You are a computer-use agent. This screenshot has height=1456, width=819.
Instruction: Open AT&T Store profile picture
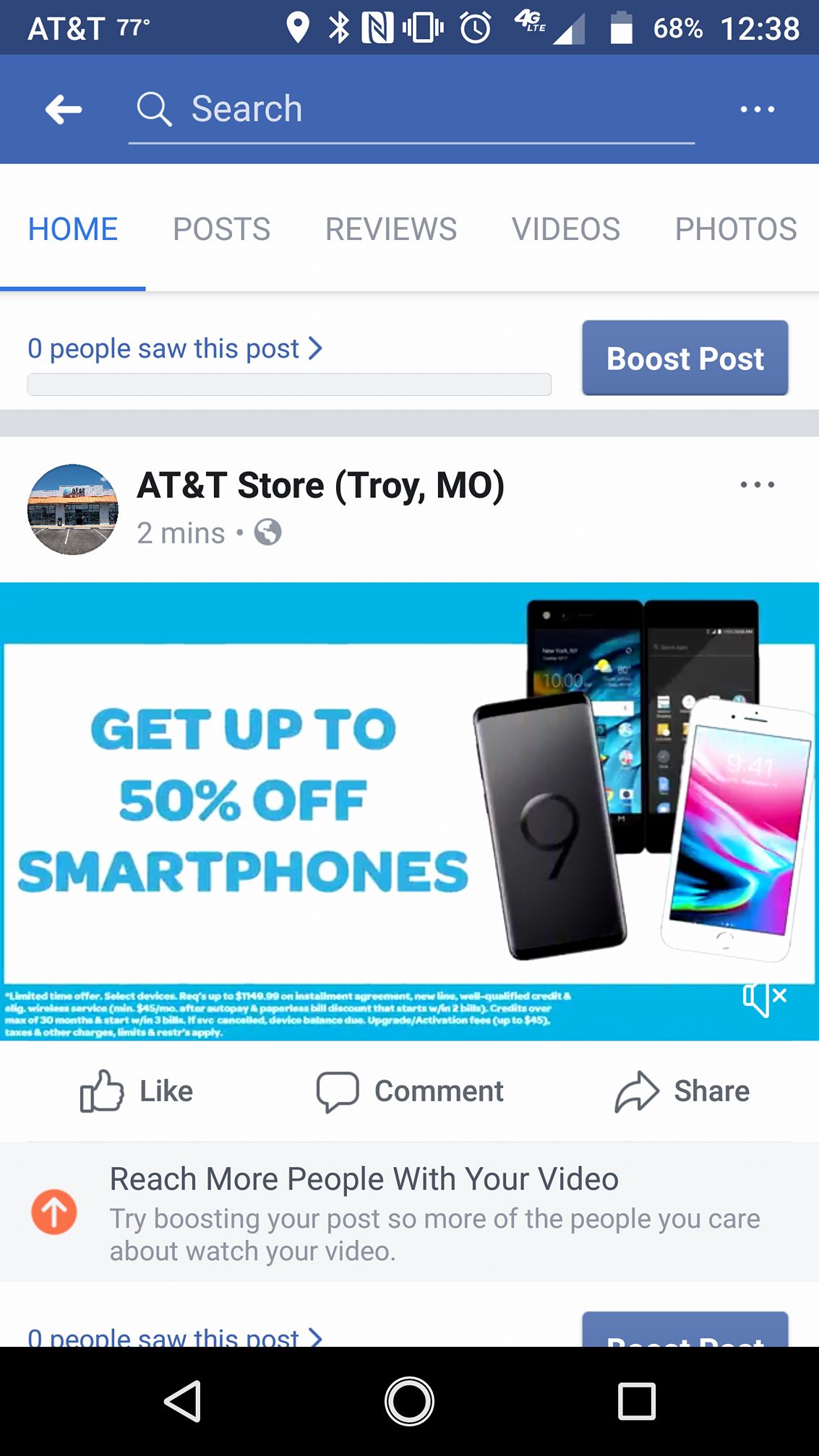point(72,509)
